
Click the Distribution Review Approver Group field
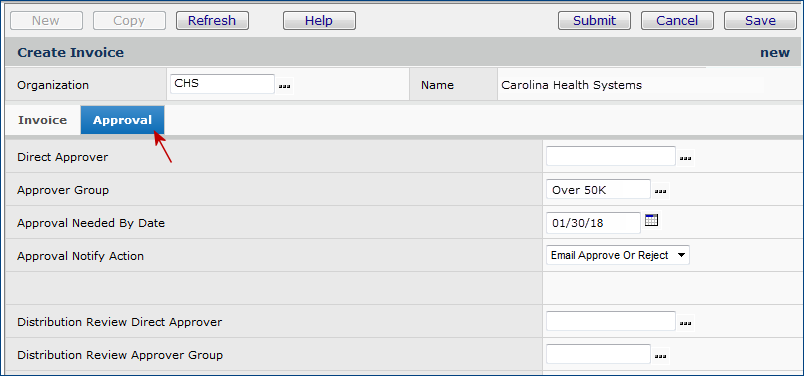(598, 354)
